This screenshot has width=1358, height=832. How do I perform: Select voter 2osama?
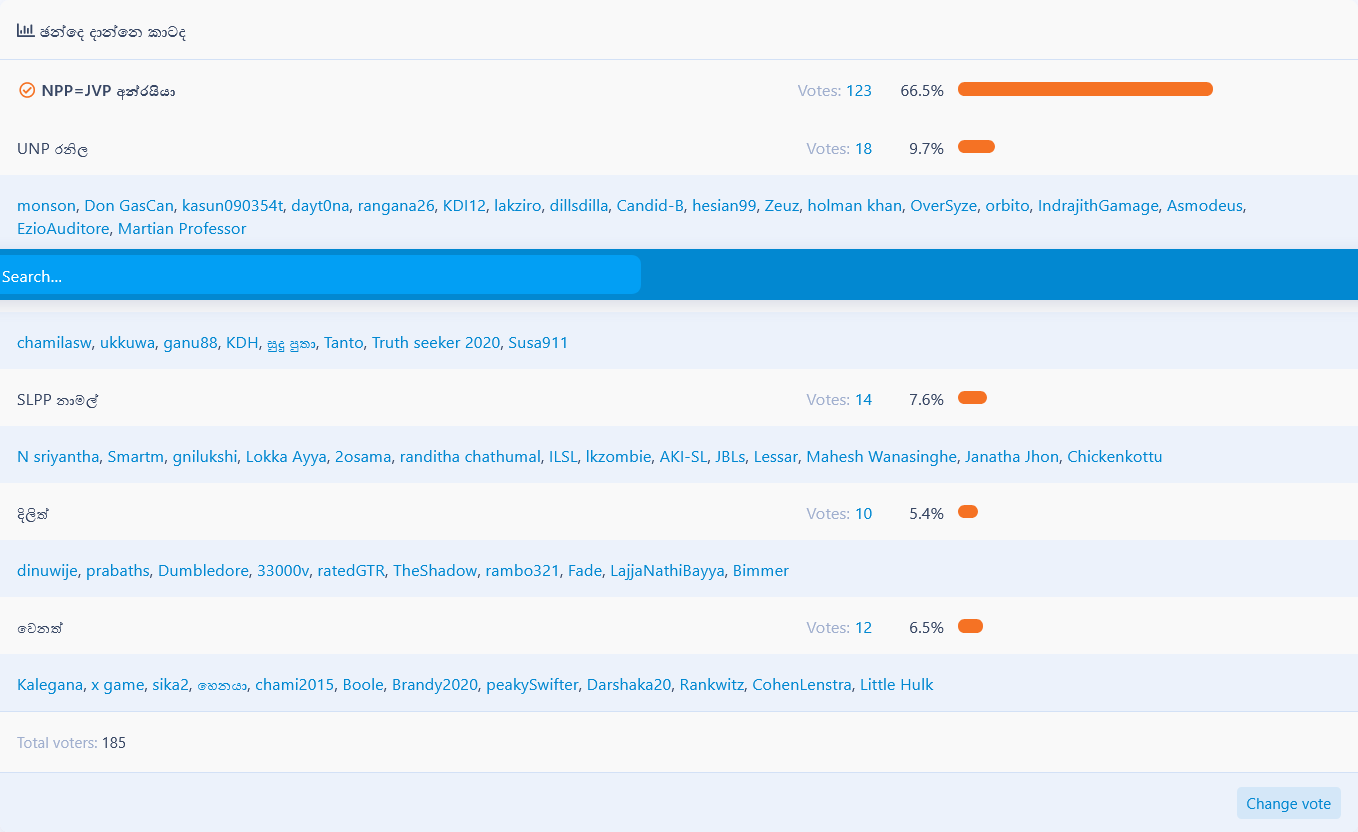[363, 457]
